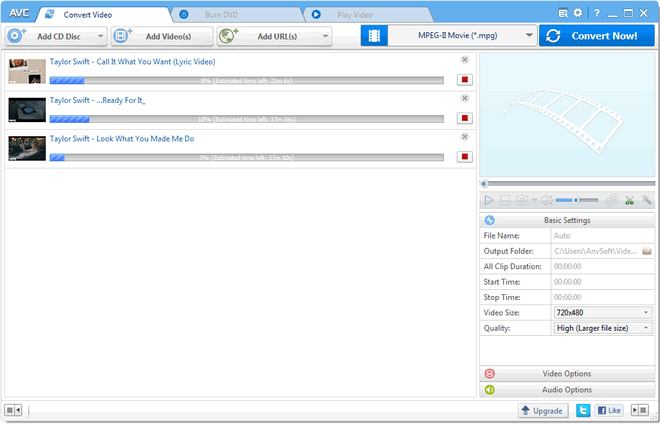This screenshot has width=660, height=424.
Task: Click the AVC logo icon
Action: [x=19, y=13]
